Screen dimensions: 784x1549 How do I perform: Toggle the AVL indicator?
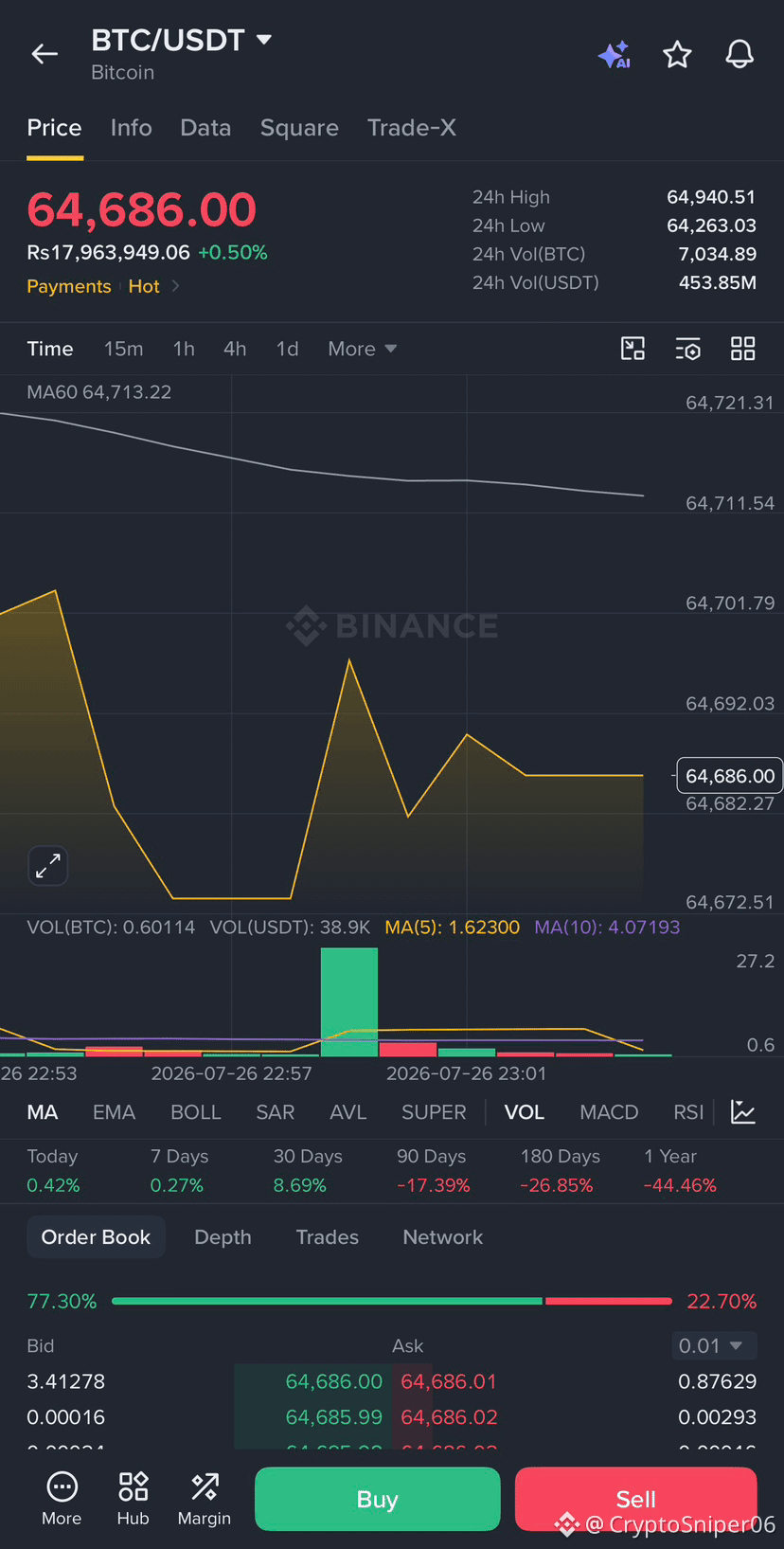(x=347, y=1112)
